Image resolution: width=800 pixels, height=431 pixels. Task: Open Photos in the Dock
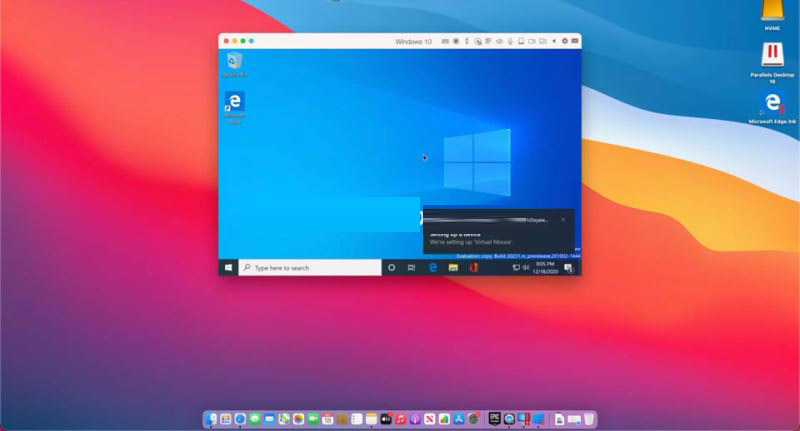298,419
